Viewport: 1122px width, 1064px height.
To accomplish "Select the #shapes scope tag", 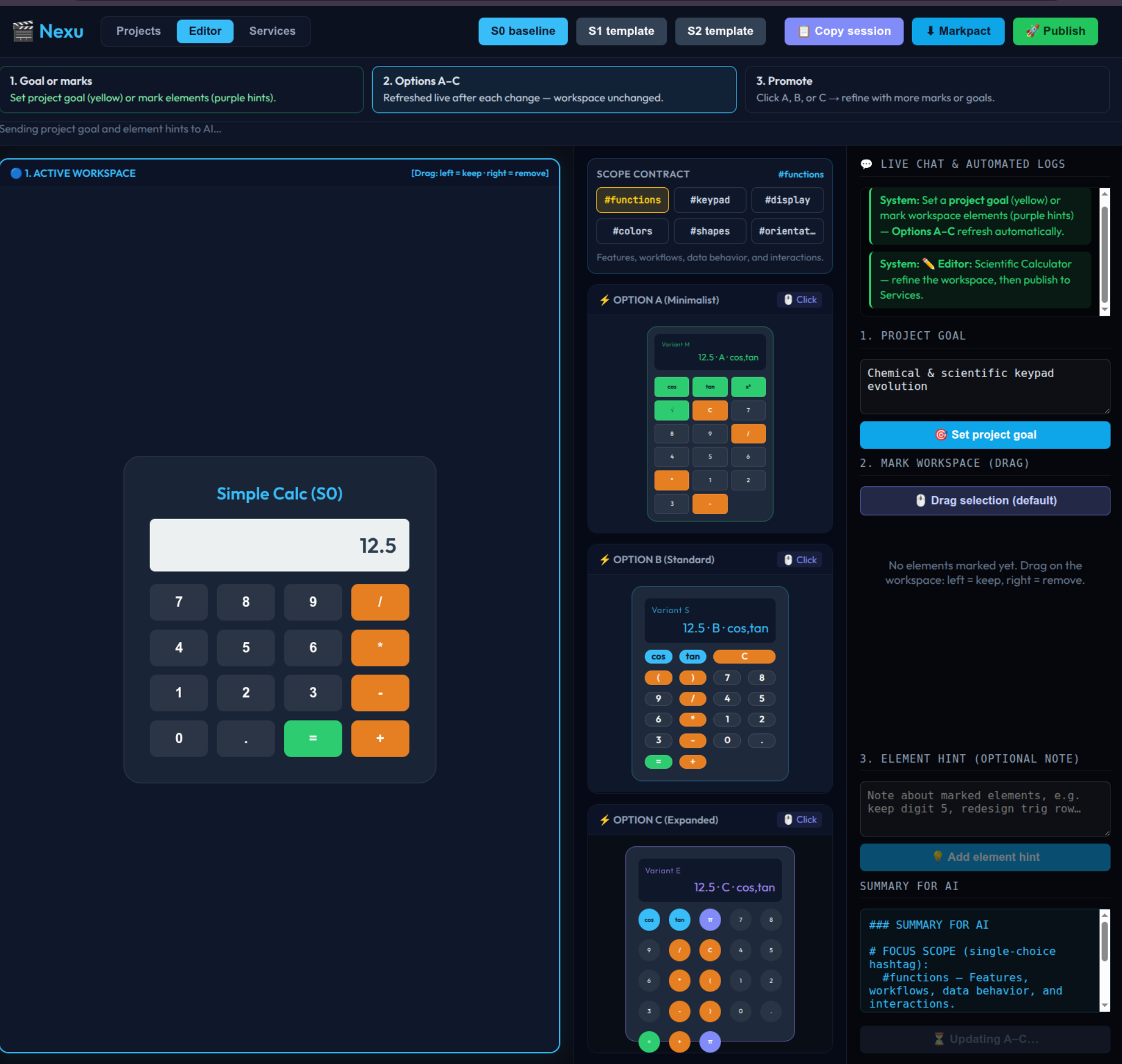I will coord(710,231).
